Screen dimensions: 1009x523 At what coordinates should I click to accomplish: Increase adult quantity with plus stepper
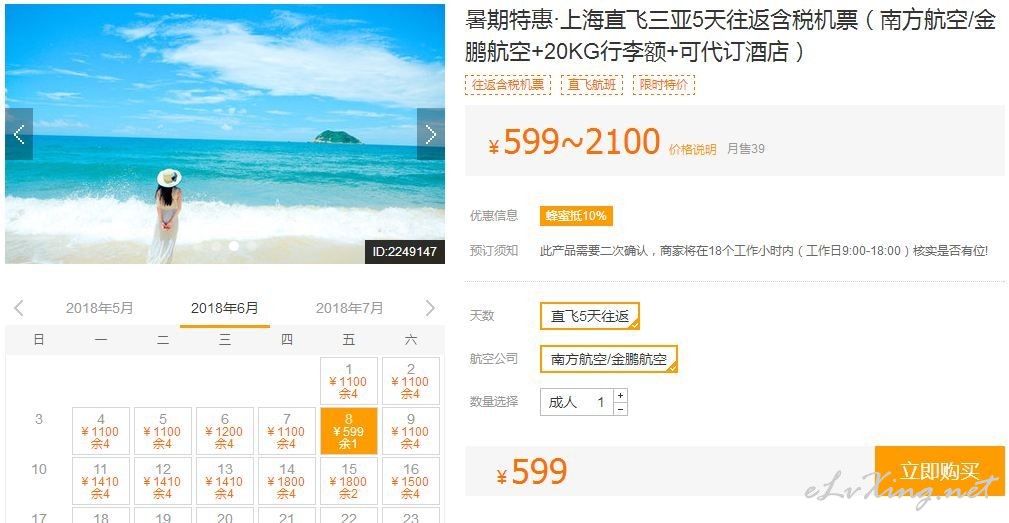pyautogui.click(x=620, y=396)
